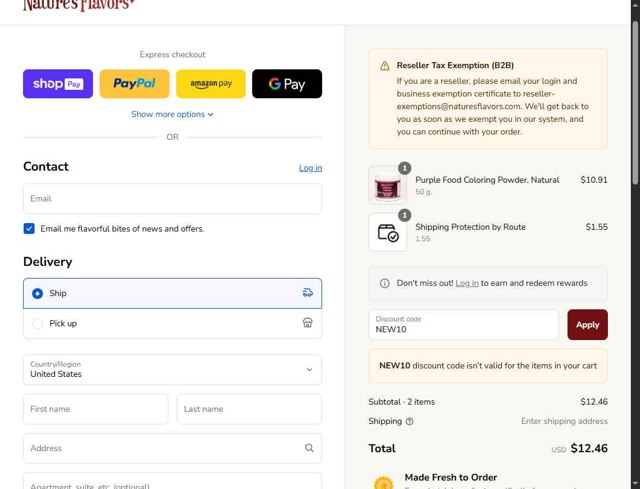Click the Subtotal - 2 items label

(401, 402)
